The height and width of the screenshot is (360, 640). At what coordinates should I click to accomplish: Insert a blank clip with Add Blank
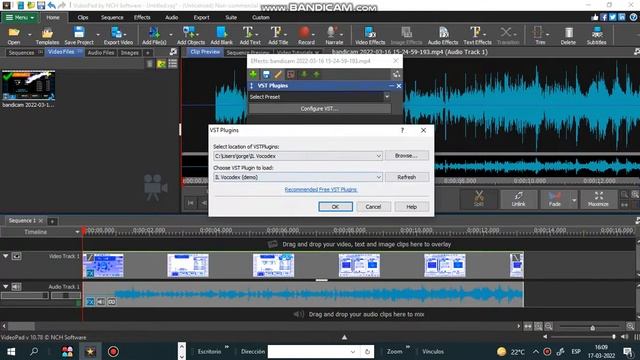221,36
